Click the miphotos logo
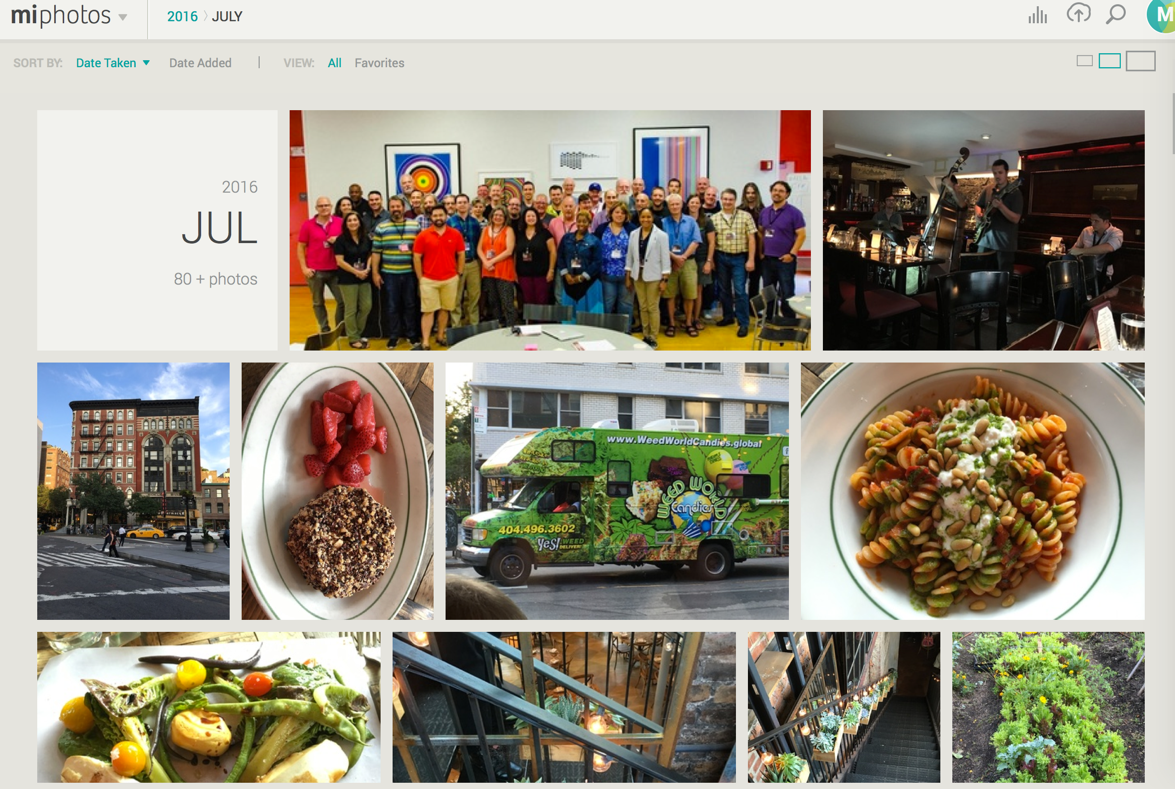The height and width of the screenshot is (789, 1175). [x=61, y=16]
